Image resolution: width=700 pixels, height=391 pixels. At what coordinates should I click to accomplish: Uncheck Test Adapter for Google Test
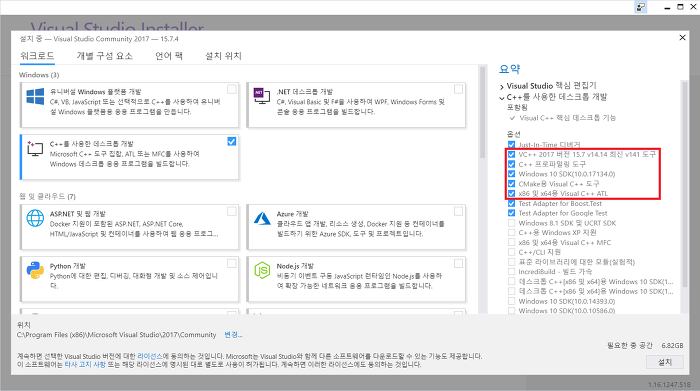click(x=512, y=213)
